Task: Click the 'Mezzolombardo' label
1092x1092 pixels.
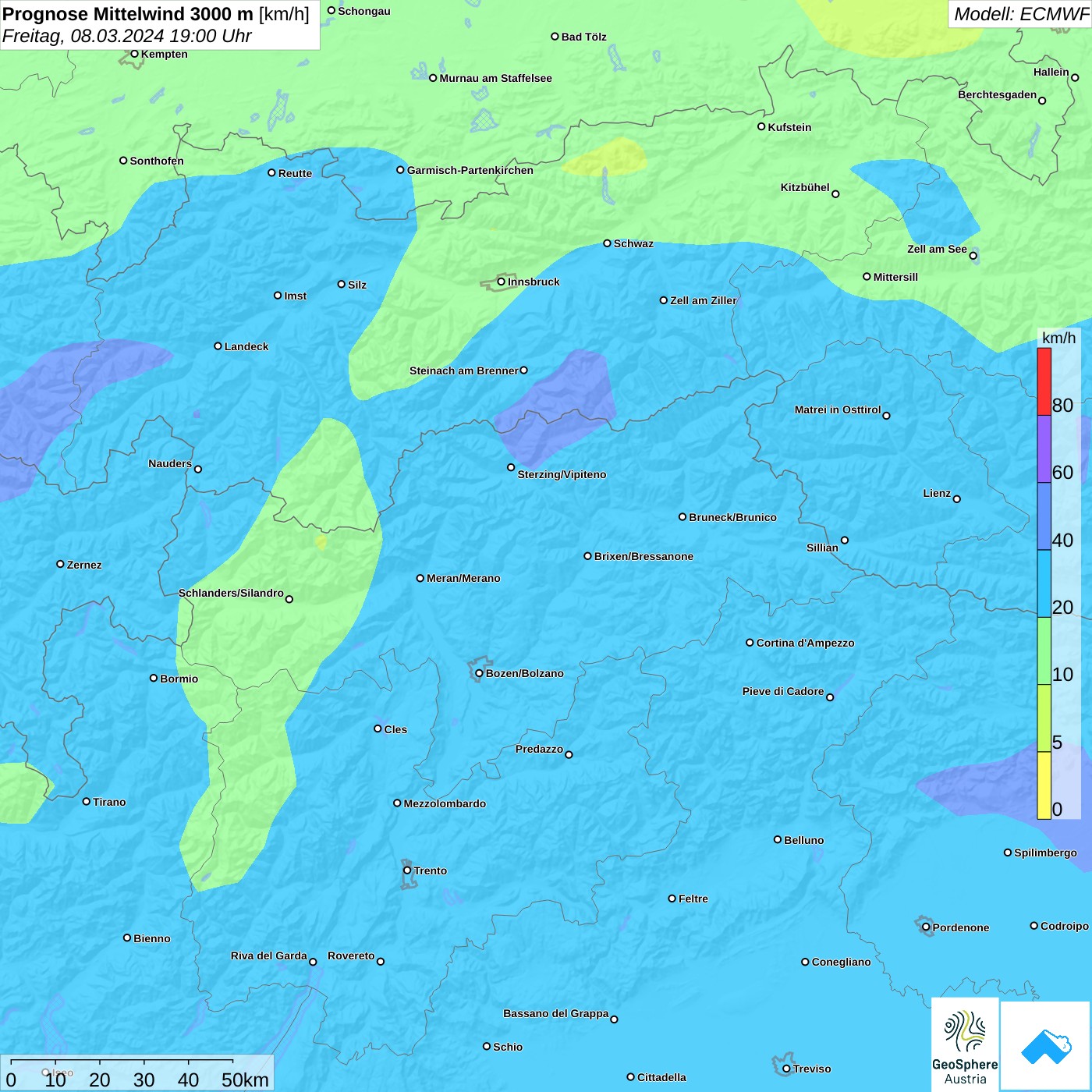Action: (445, 803)
